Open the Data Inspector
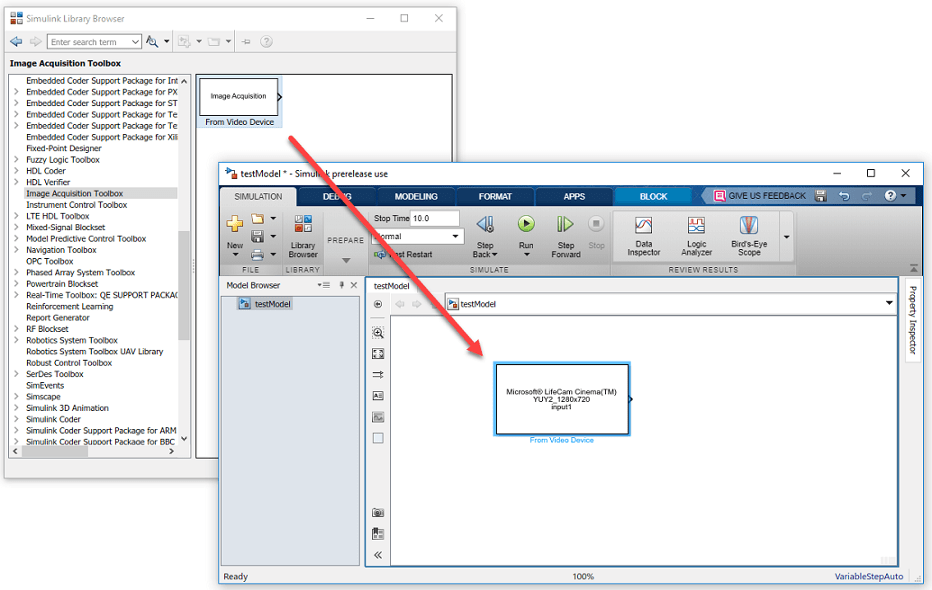 click(x=644, y=236)
